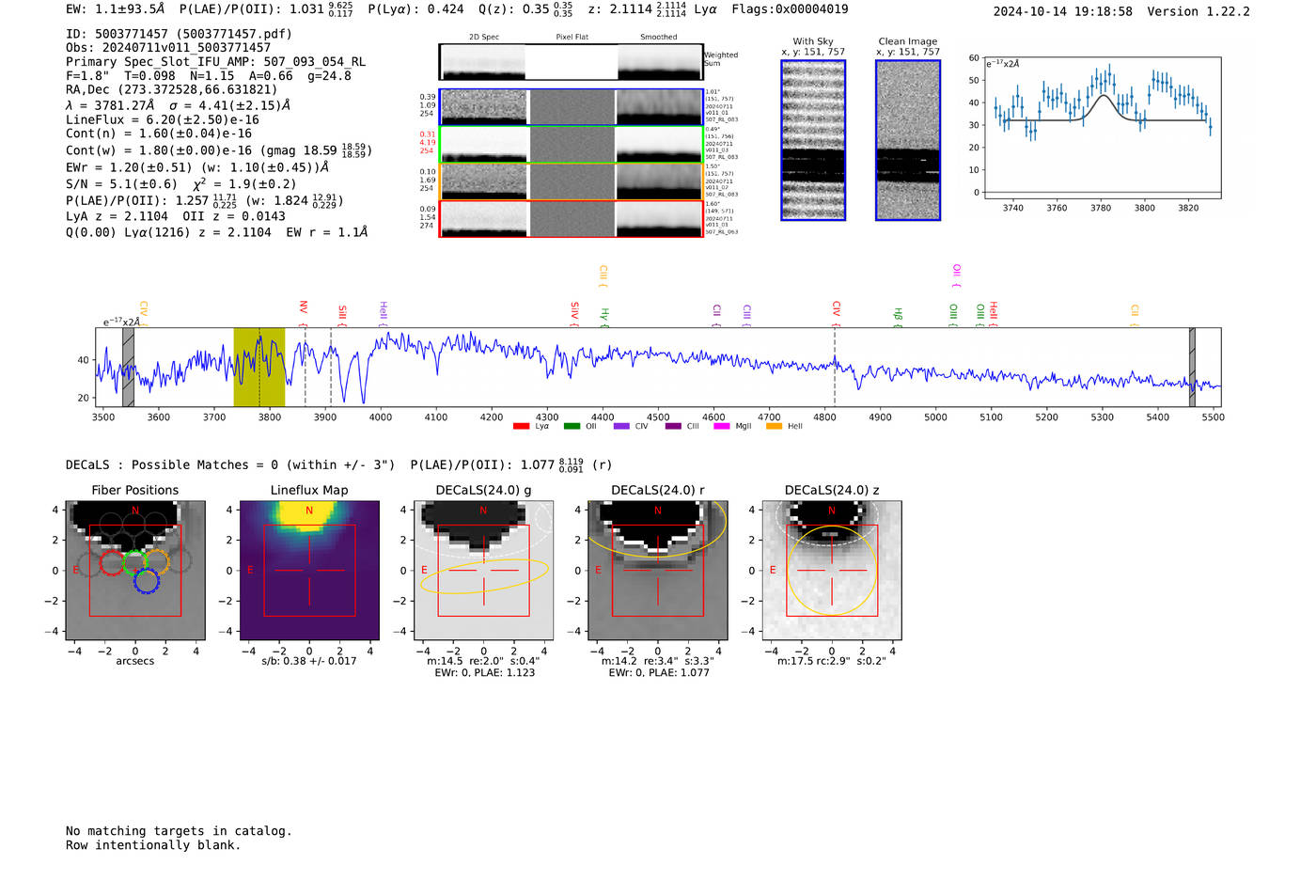Image resolution: width=1316 pixels, height=896 pixels.
Task: Click the ID: 5003771457 text line
Action: 179,34
